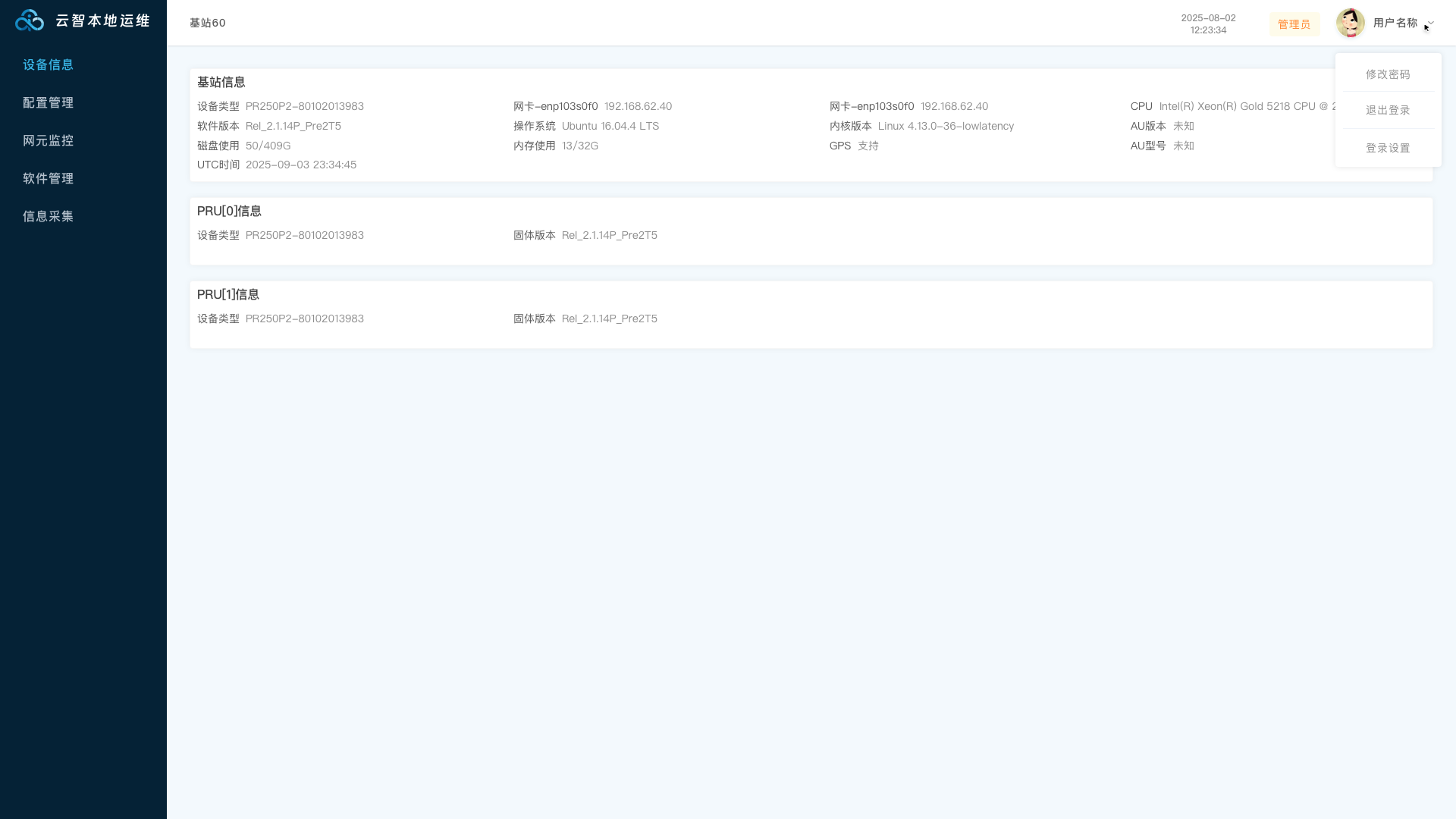
Task: Navigate to 信息采集 page
Action: pyautogui.click(x=49, y=216)
